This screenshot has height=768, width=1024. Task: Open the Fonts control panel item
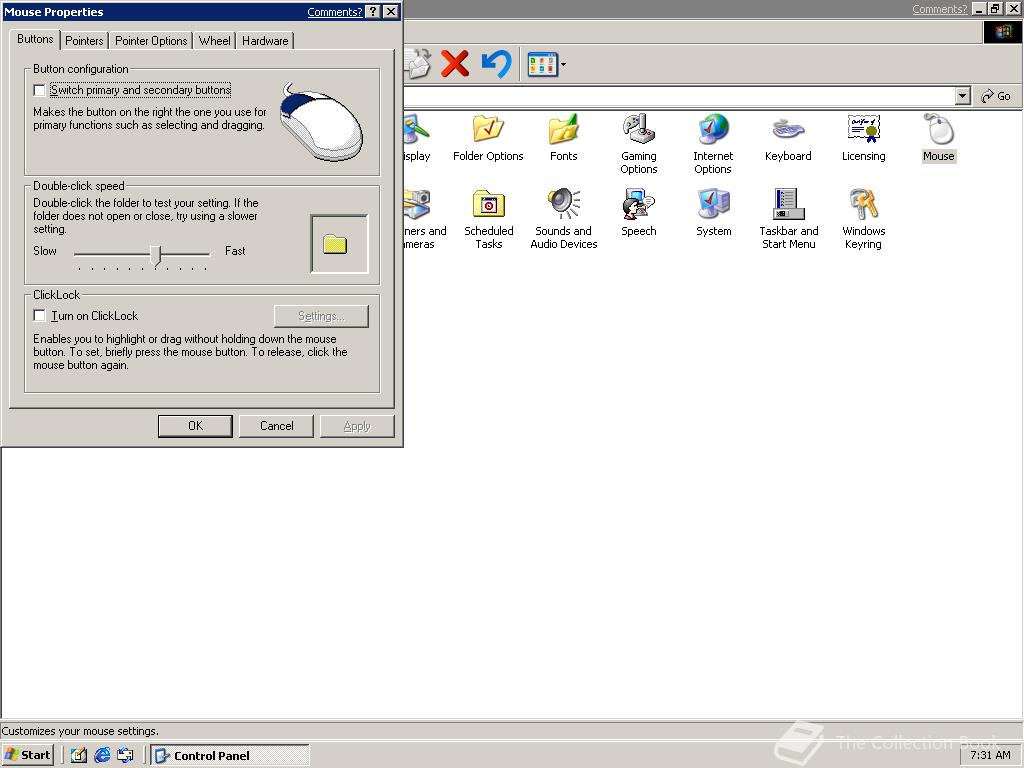[563, 138]
